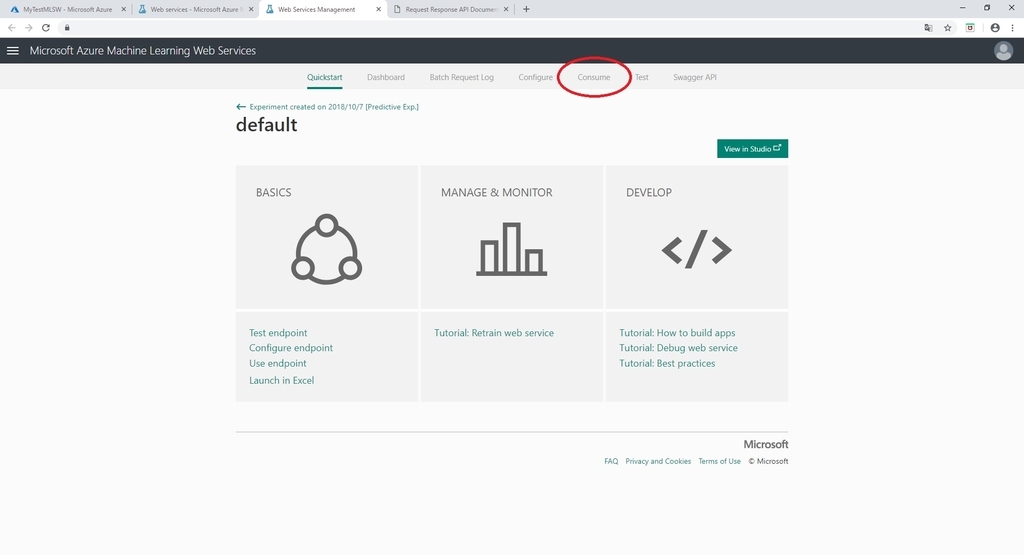Open Tutorial: Retrain web service link
Image resolution: width=1024 pixels, height=555 pixels.
click(494, 332)
